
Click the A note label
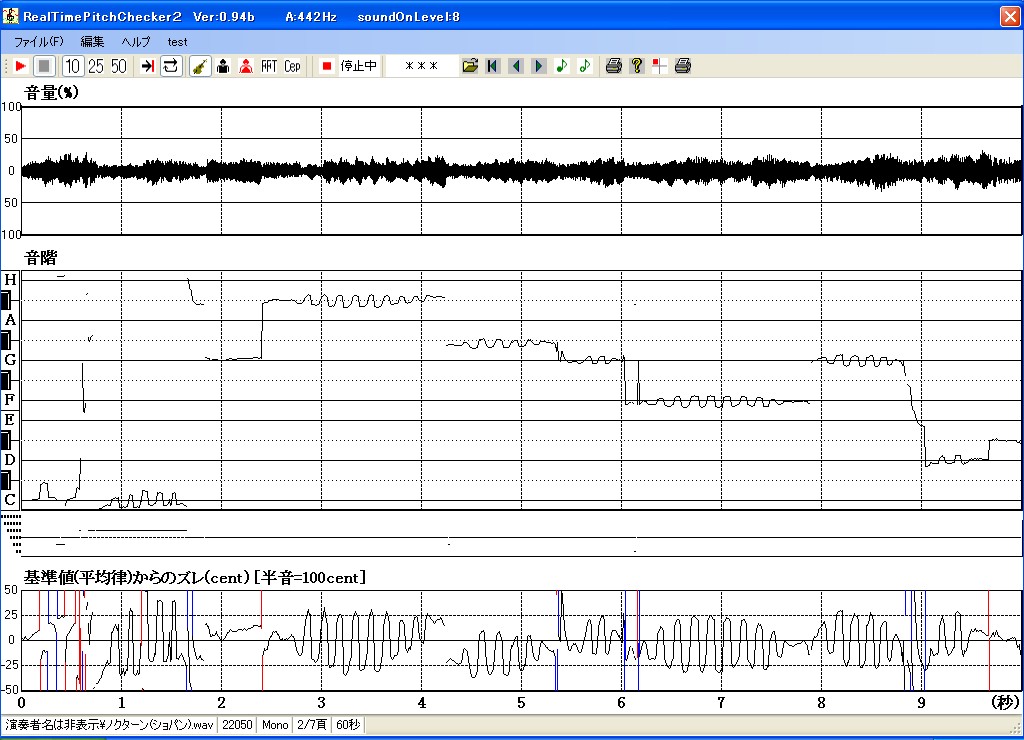(x=10, y=320)
